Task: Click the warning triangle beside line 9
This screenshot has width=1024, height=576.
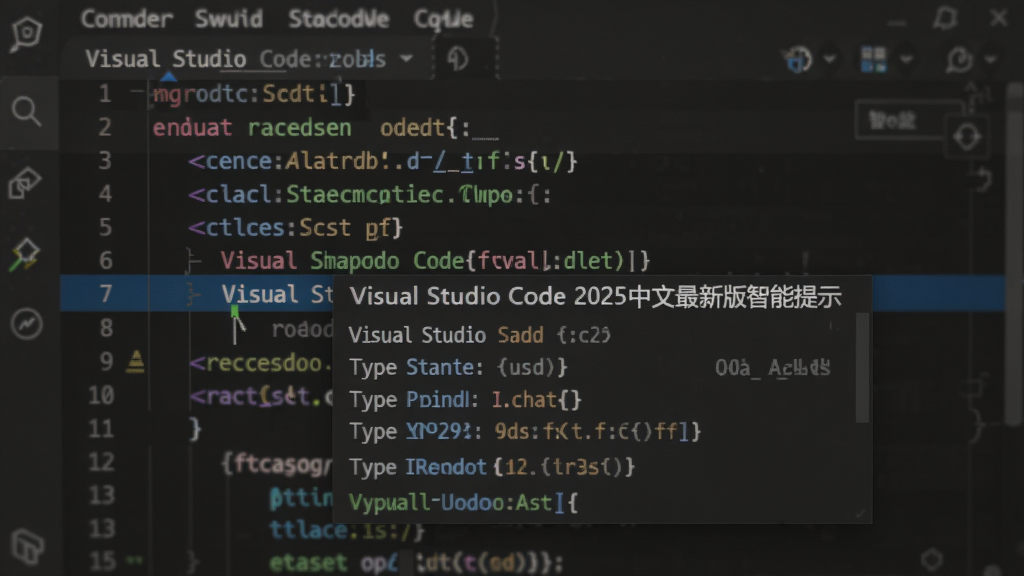Action: click(x=135, y=361)
